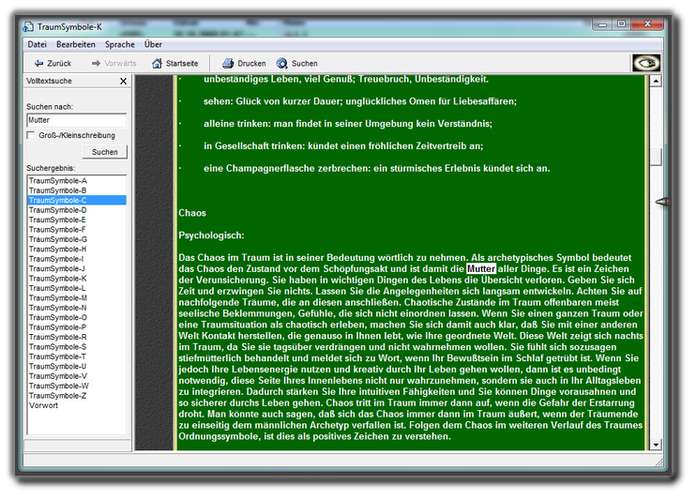Select TraumSymbole-T in search results

pos(57,357)
